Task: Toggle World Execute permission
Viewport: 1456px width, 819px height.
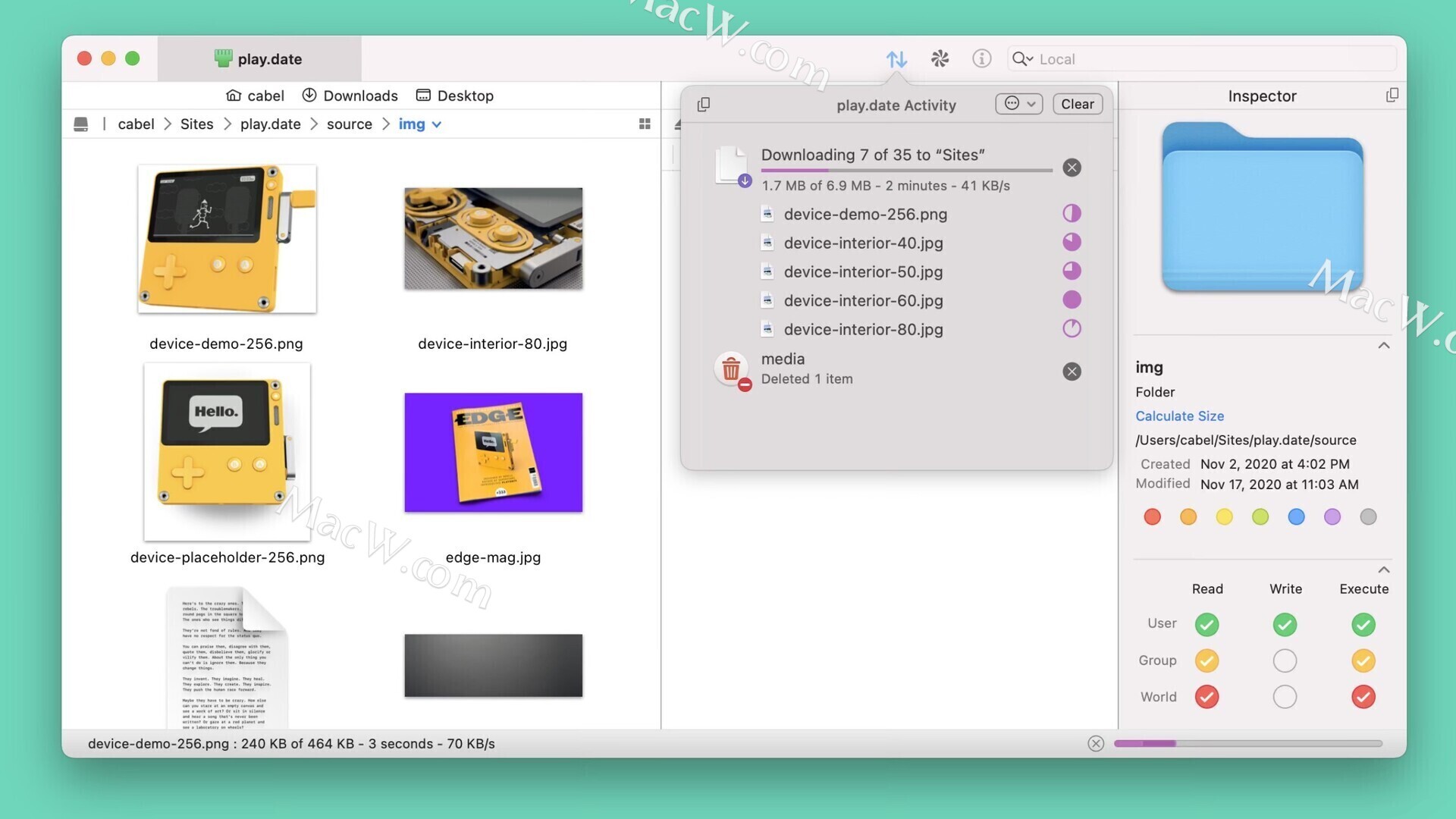Action: click(1363, 697)
